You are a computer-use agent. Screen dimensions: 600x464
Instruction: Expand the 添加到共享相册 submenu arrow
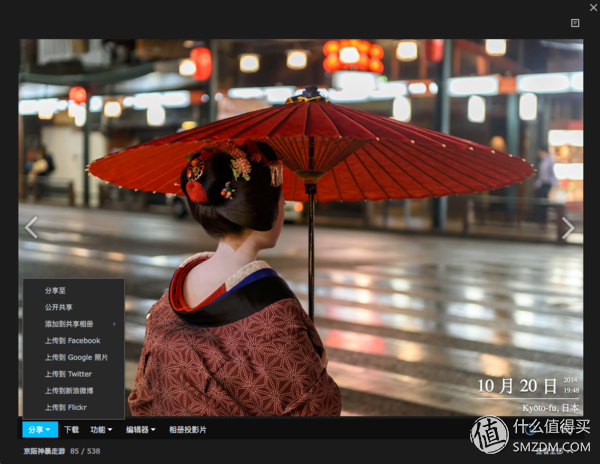pos(114,324)
